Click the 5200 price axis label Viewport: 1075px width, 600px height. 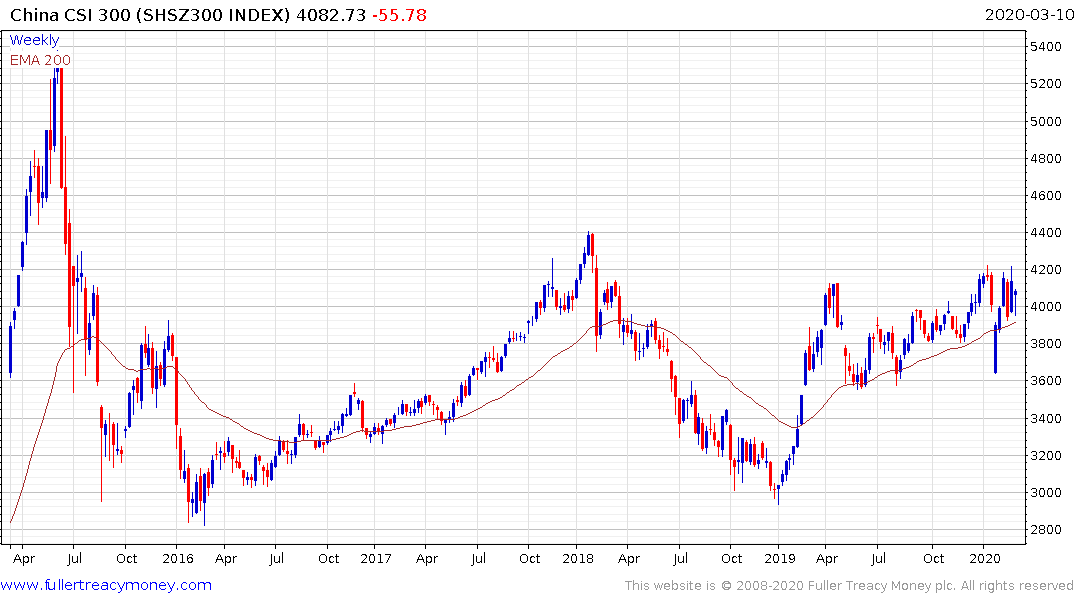click(x=1046, y=84)
